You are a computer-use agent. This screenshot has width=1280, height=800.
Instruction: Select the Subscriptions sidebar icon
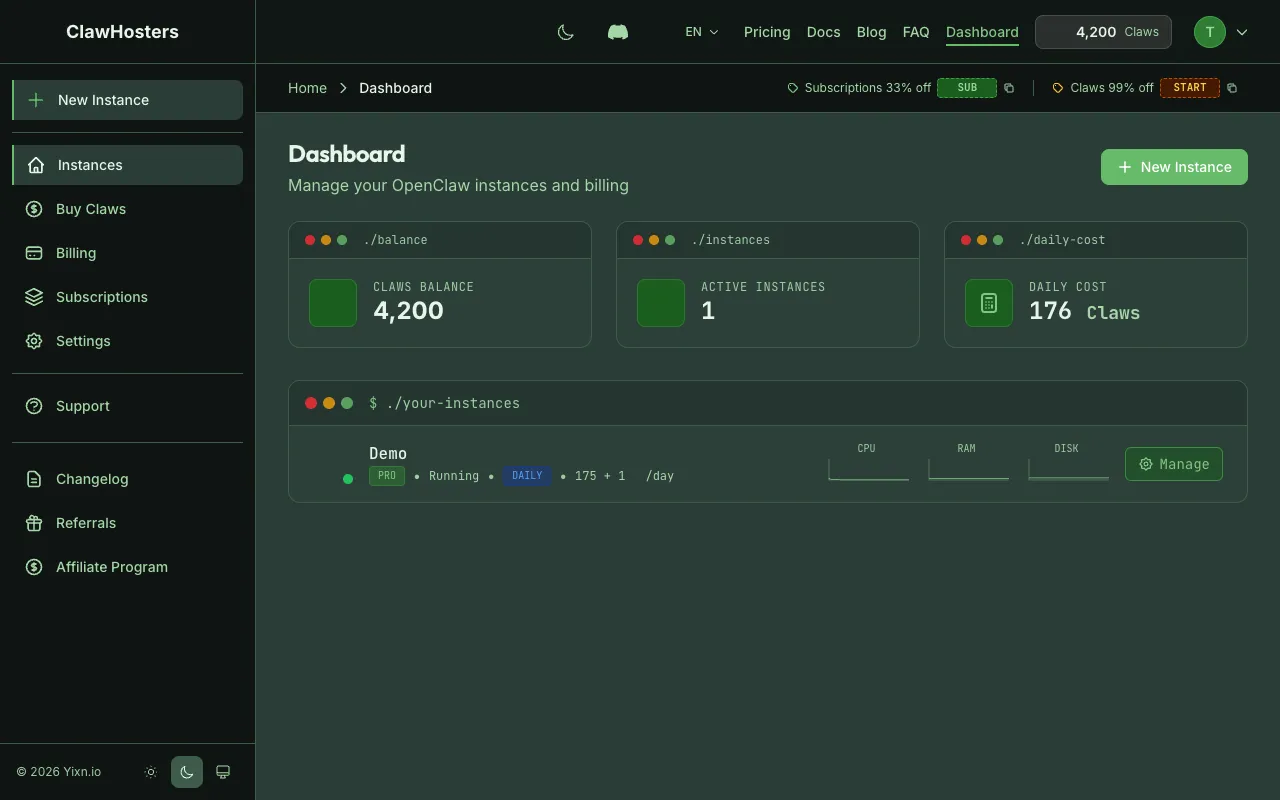[x=32, y=297]
